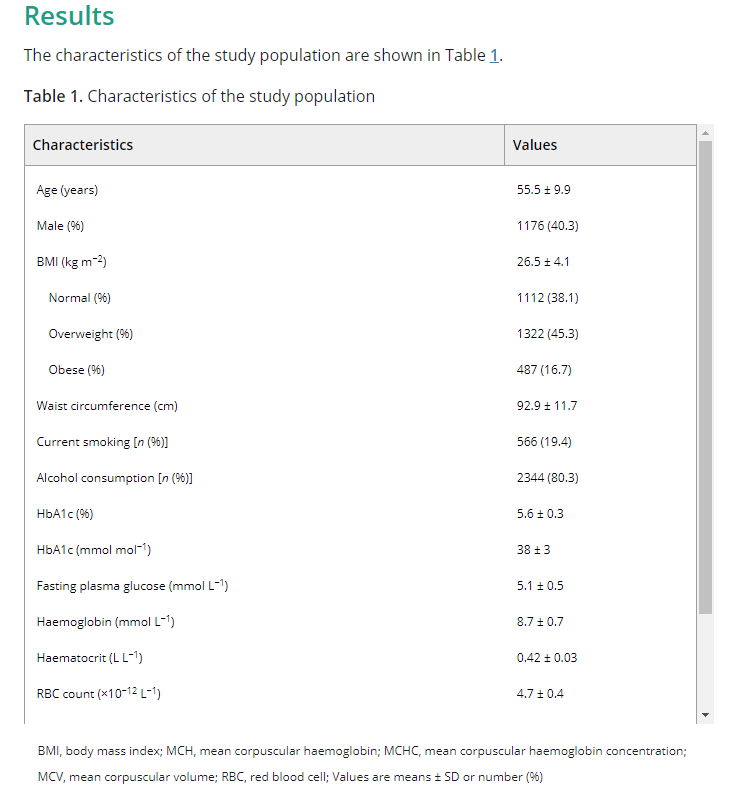Click the table's vertical scrollbar thumb
This screenshot has width=738, height=798.
[705, 378]
